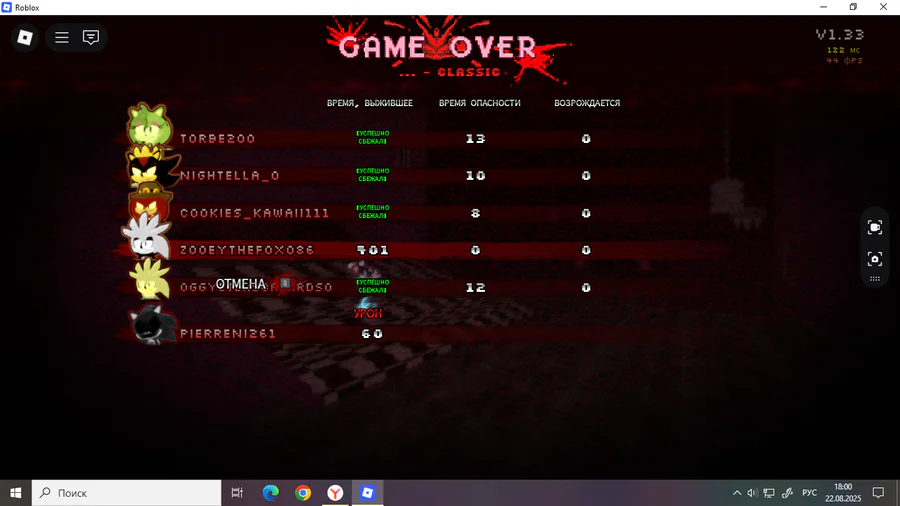
Task: Click the player name TORBE200
Action: click(x=218, y=139)
